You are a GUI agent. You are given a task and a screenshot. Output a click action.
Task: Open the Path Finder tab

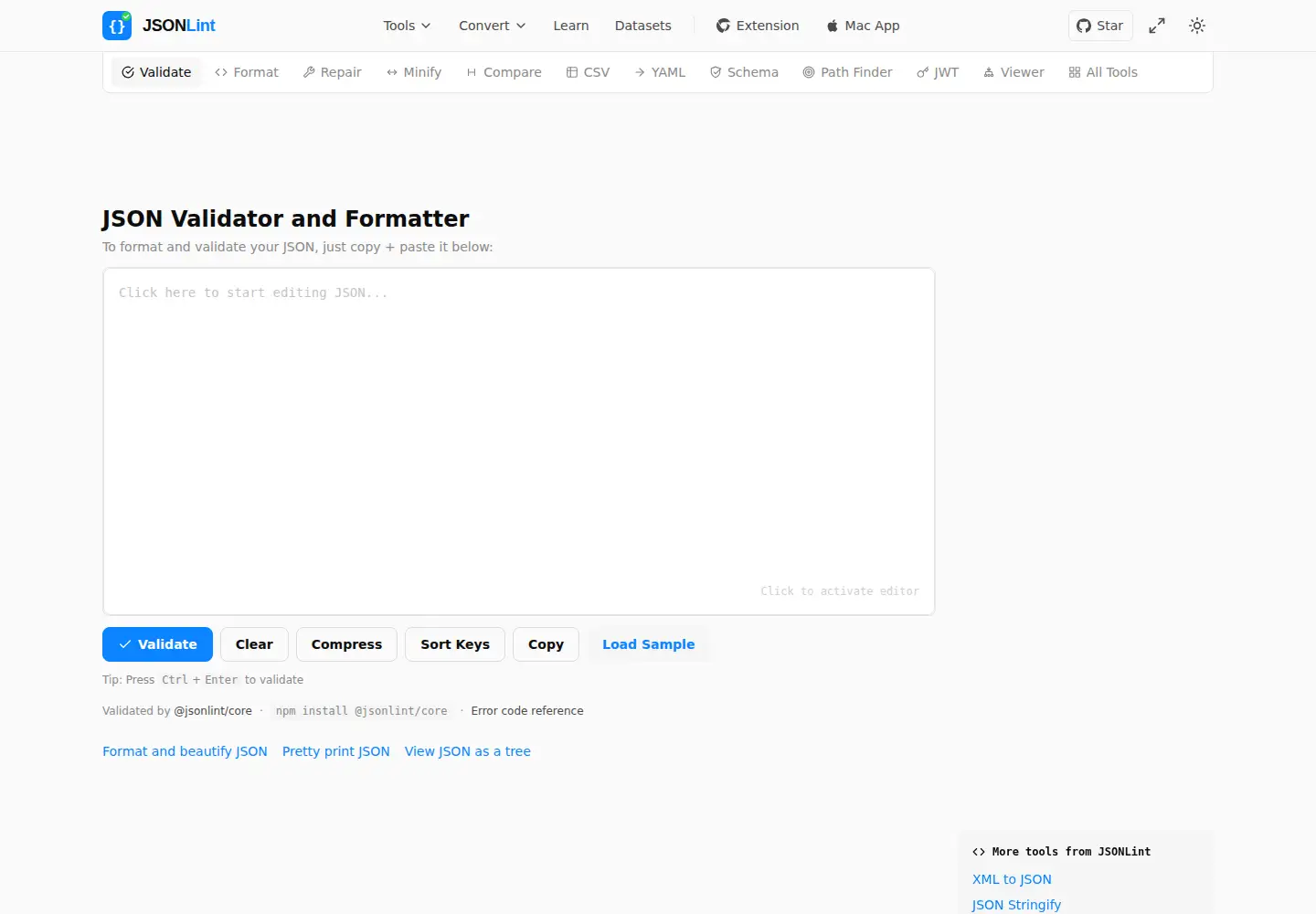(847, 72)
